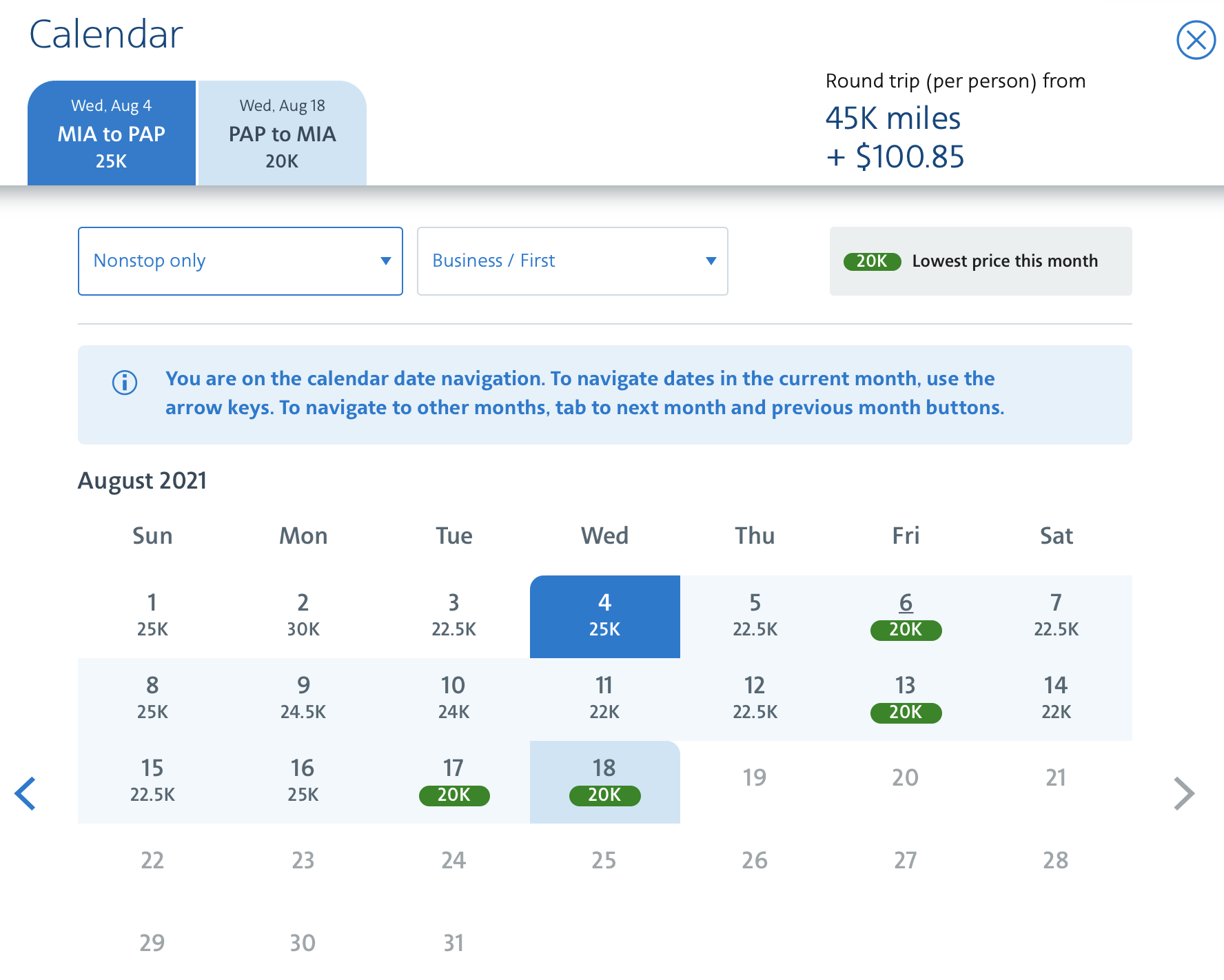Select the green 20K badge on August 6
The image size is (1224, 980).
[x=906, y=629]
